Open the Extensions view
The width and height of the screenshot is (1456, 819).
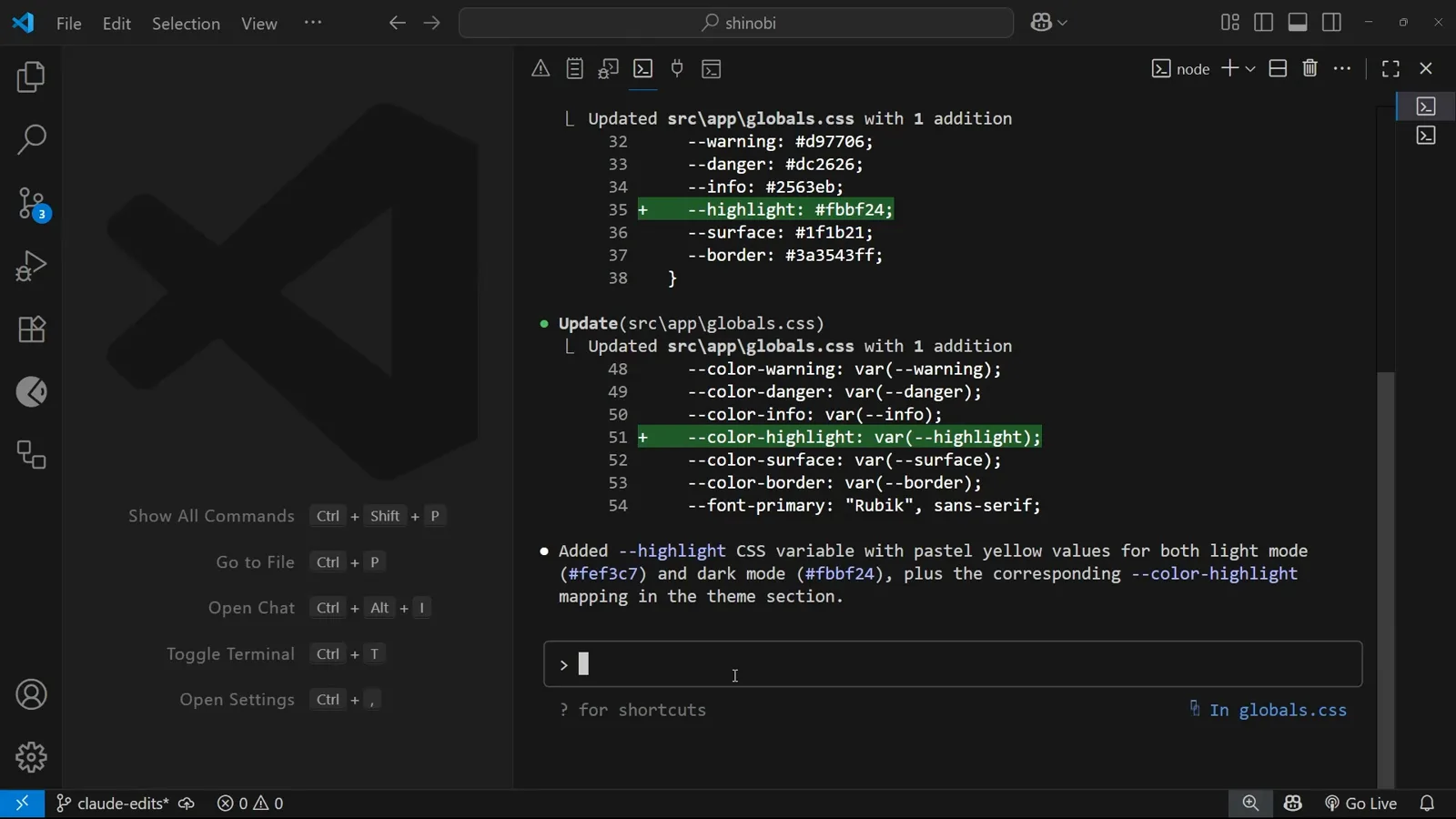pos(31,329)
